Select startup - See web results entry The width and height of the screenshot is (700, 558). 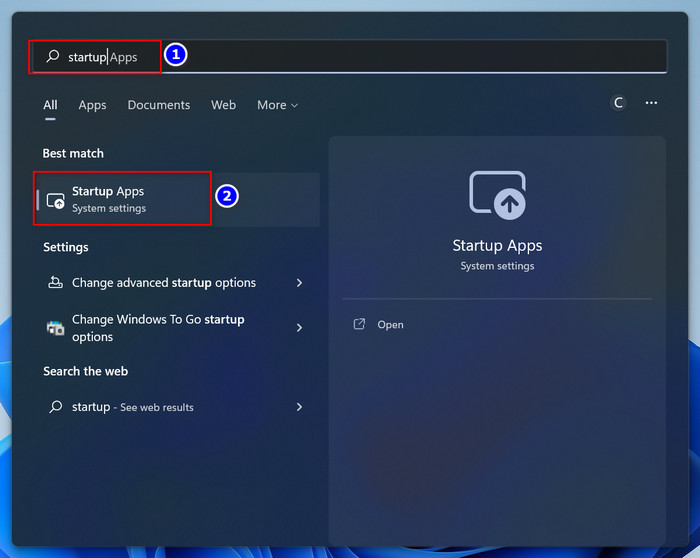(x=177, y=407)
